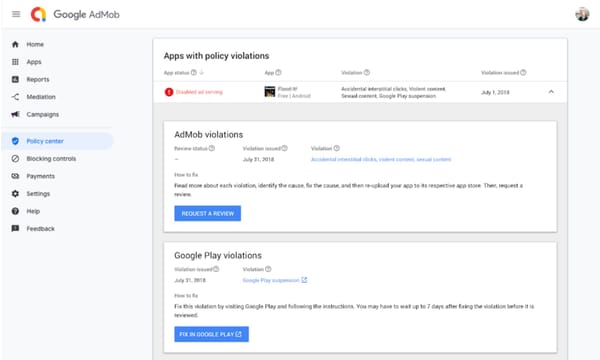Click the Home house icon
Viewport: 600px width, 360px height.
(15, 44)
